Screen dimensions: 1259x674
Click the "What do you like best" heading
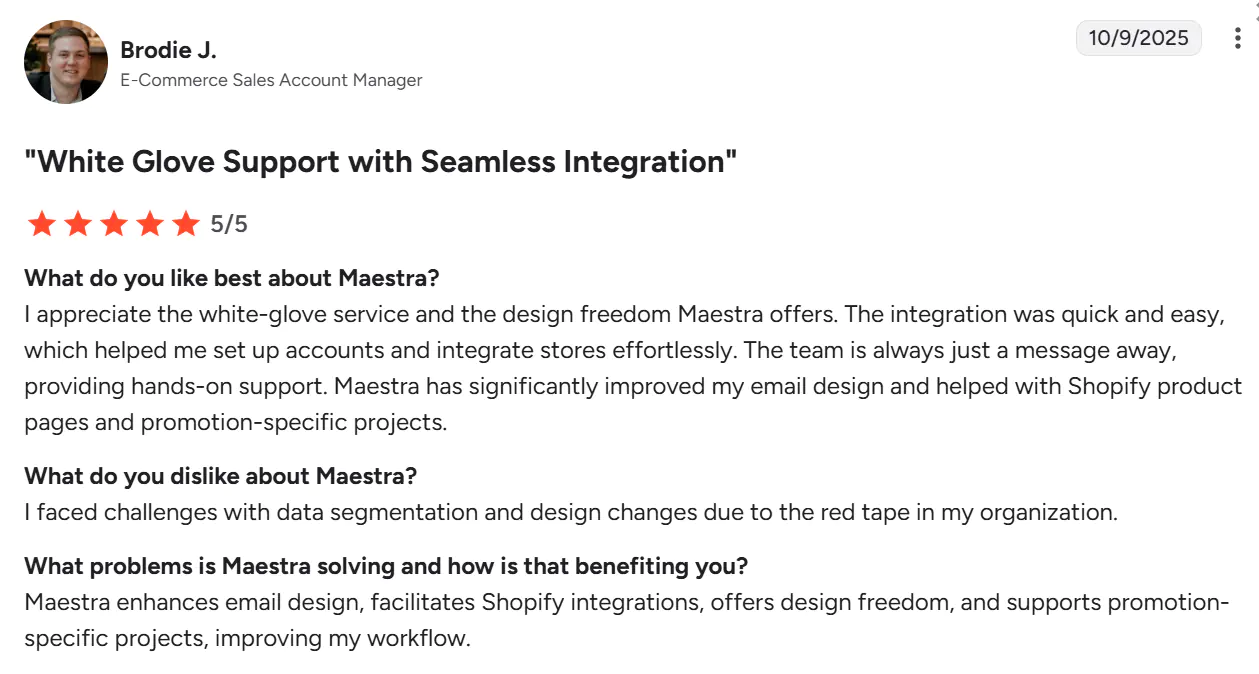[232, 277]
